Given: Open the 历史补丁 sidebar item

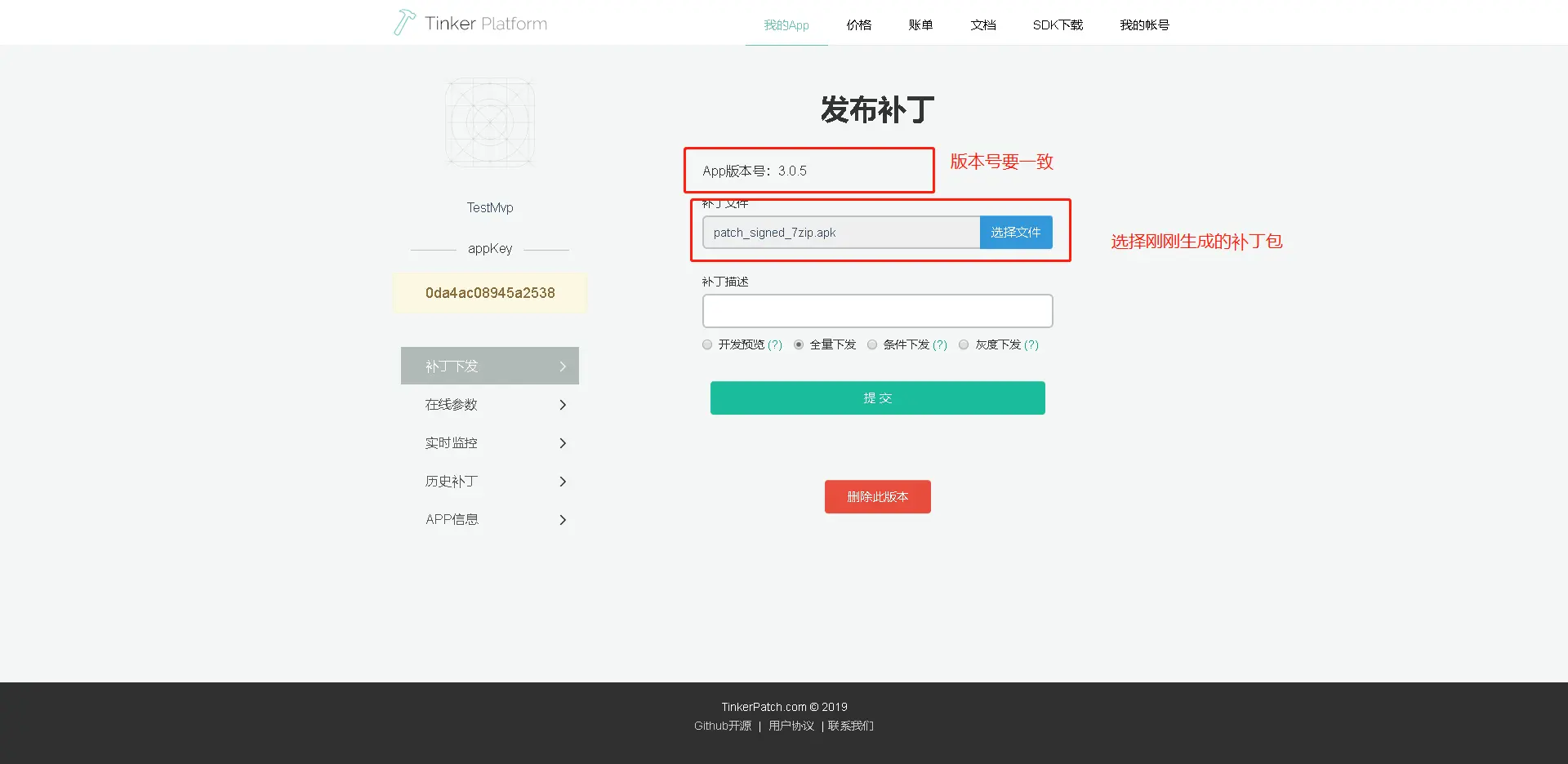Looking at the screenshot, I should [x=490, y=482].
